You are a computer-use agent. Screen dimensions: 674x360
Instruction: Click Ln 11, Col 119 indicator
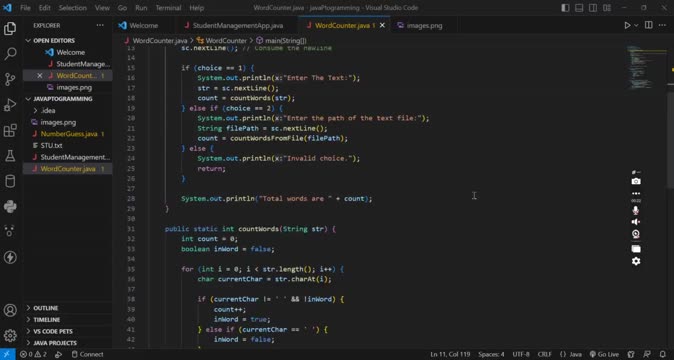click(450, 354)
